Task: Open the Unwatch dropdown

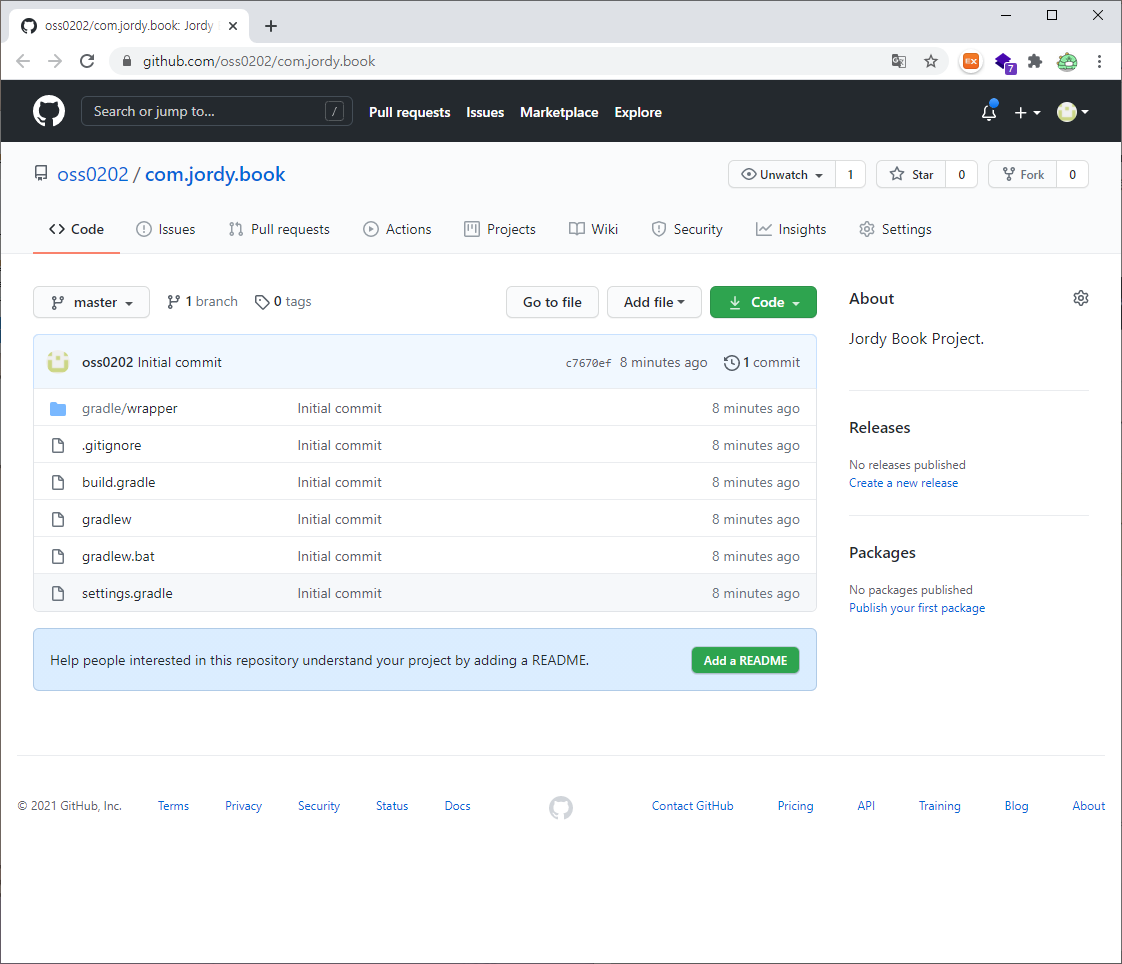Action: (x=782, y=175)
